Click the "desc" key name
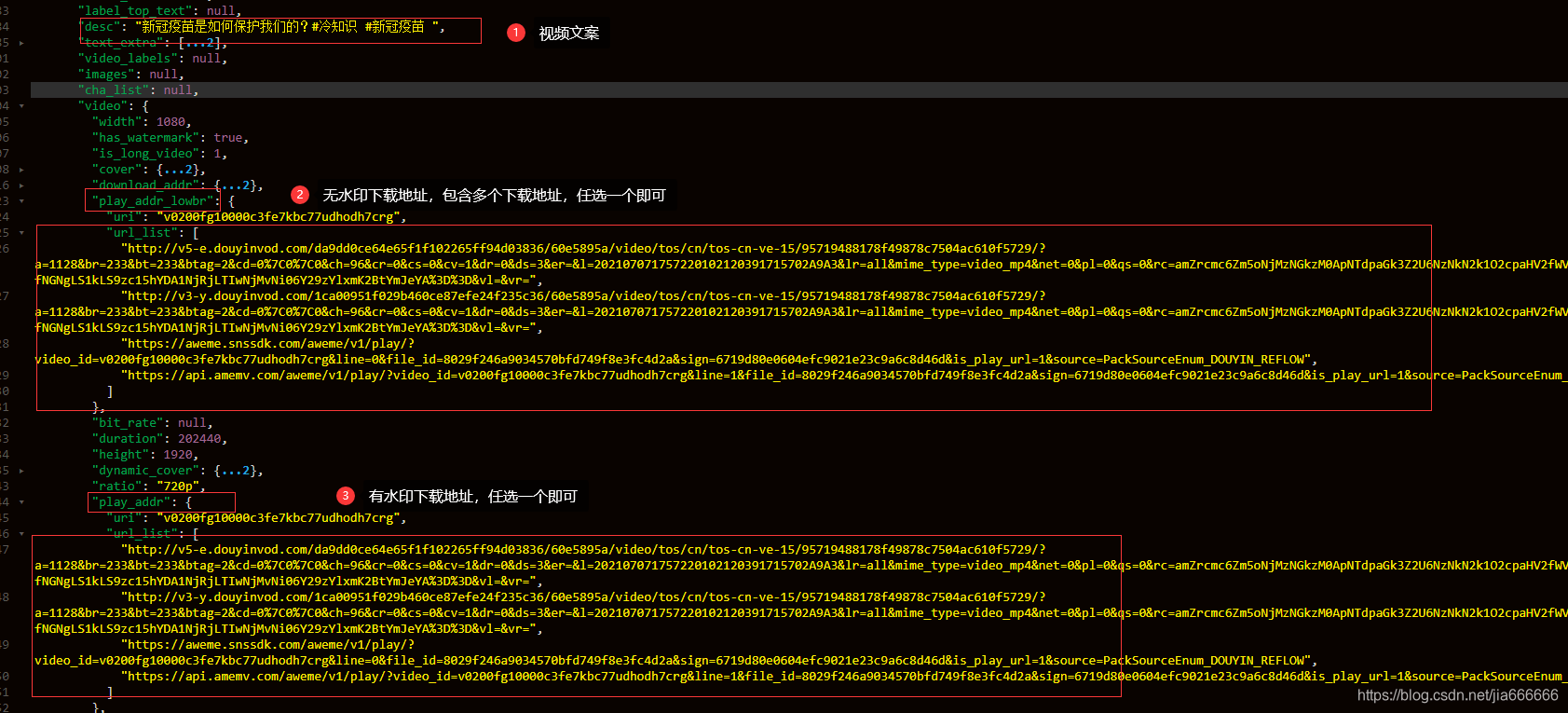 click(x=100, y=27)
